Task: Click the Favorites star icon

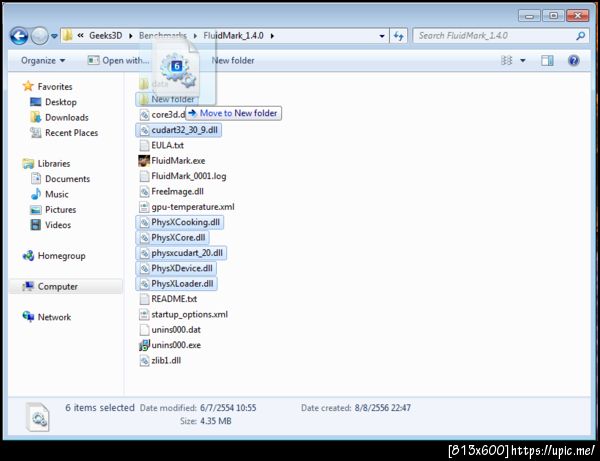Action: [28, 86]
